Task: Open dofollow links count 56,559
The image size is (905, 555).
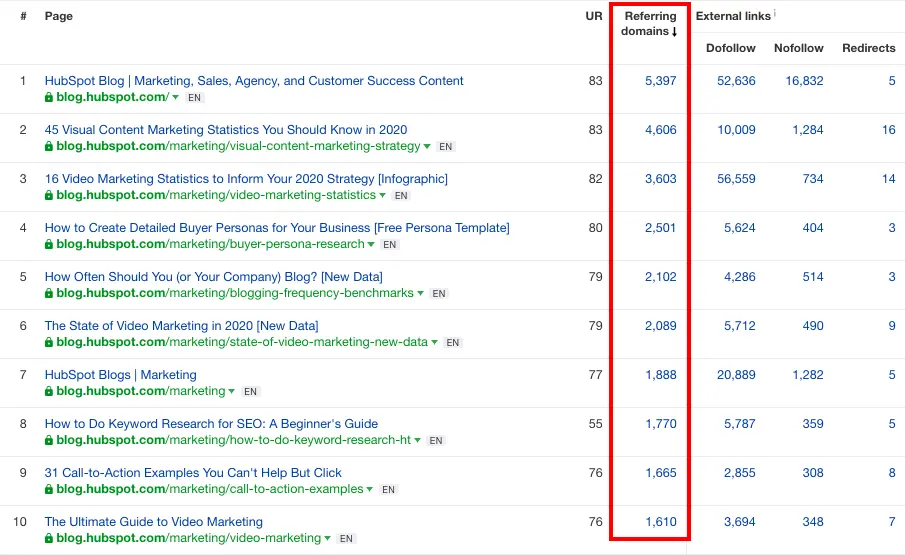Action: pos(736,179)
